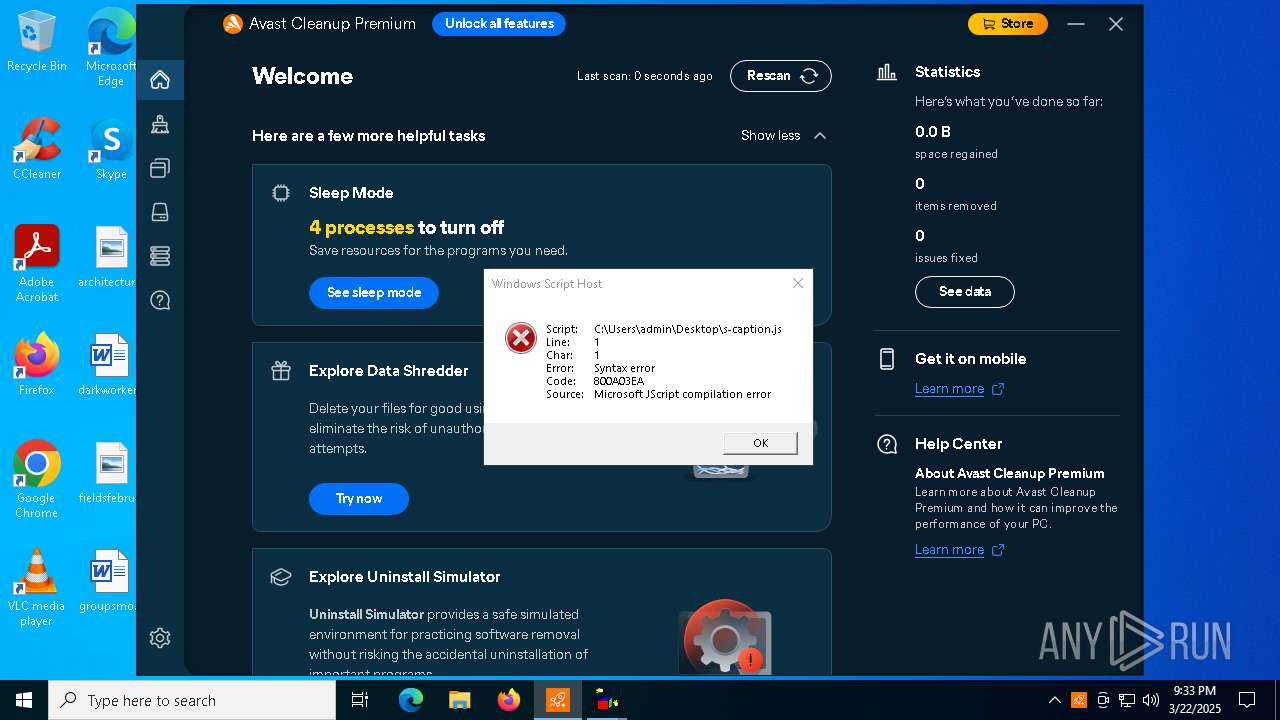
Task: Click the Help Center question icon
Action: pos(887,444)
